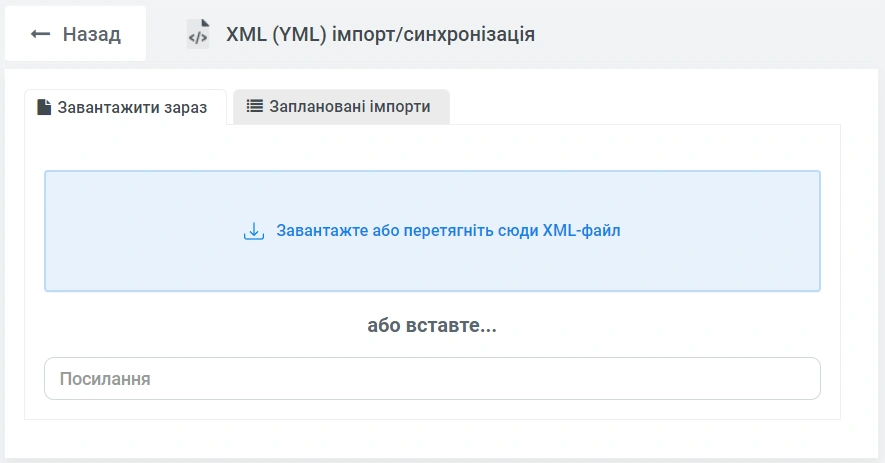This screenshot has height=463, width=885.
Task: Click the або вставте... label
Action: [432, 326]
